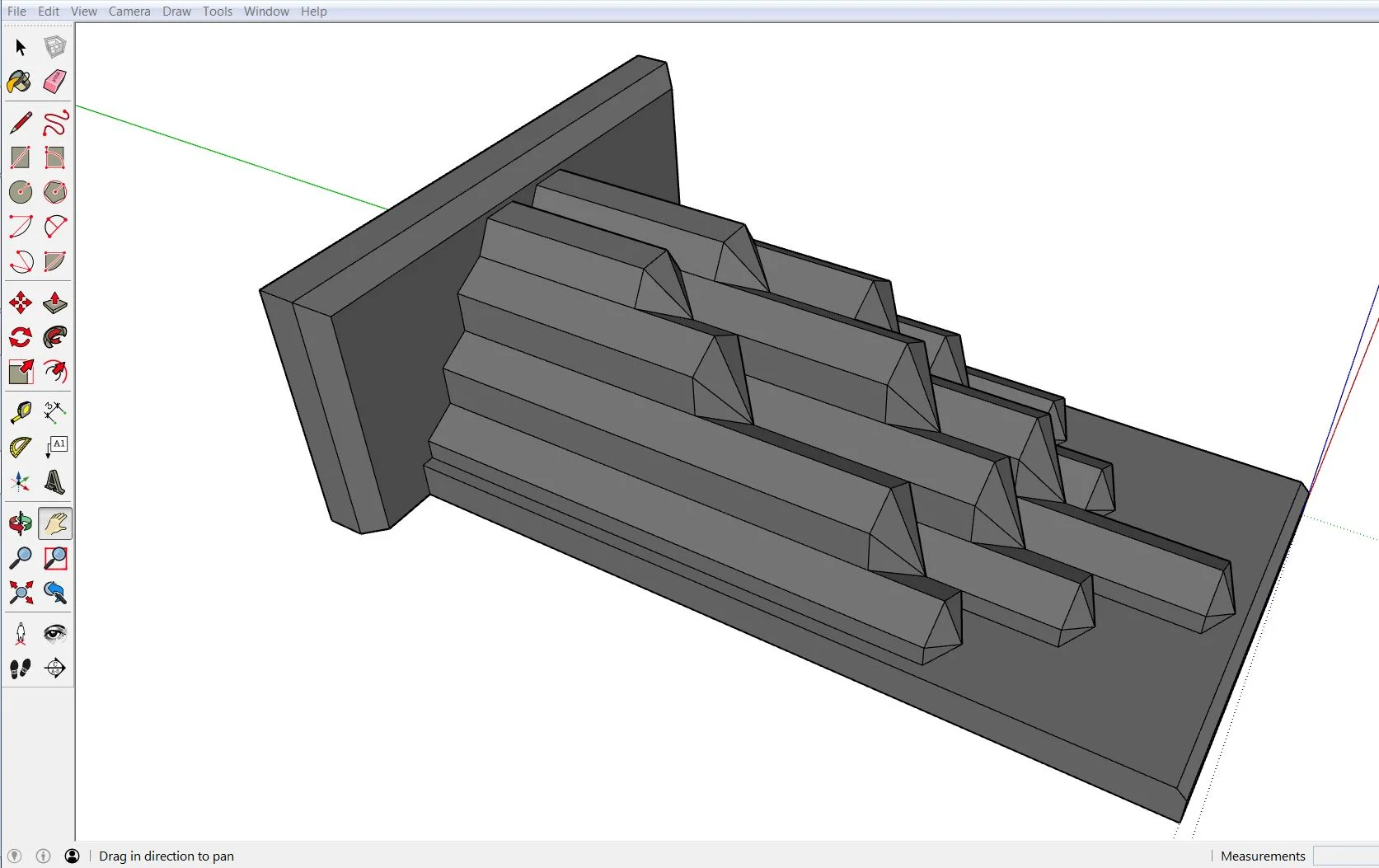Click the Text label tool
This screenshot has height=868, width=1379.
(x=55, y=447)
